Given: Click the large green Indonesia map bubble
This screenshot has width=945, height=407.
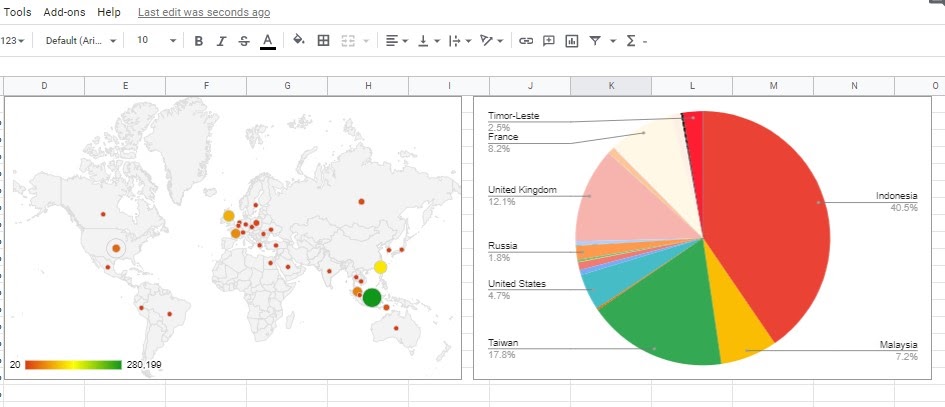Looking at the screenshot, I should pyautogui.click(x=372, y=297).
